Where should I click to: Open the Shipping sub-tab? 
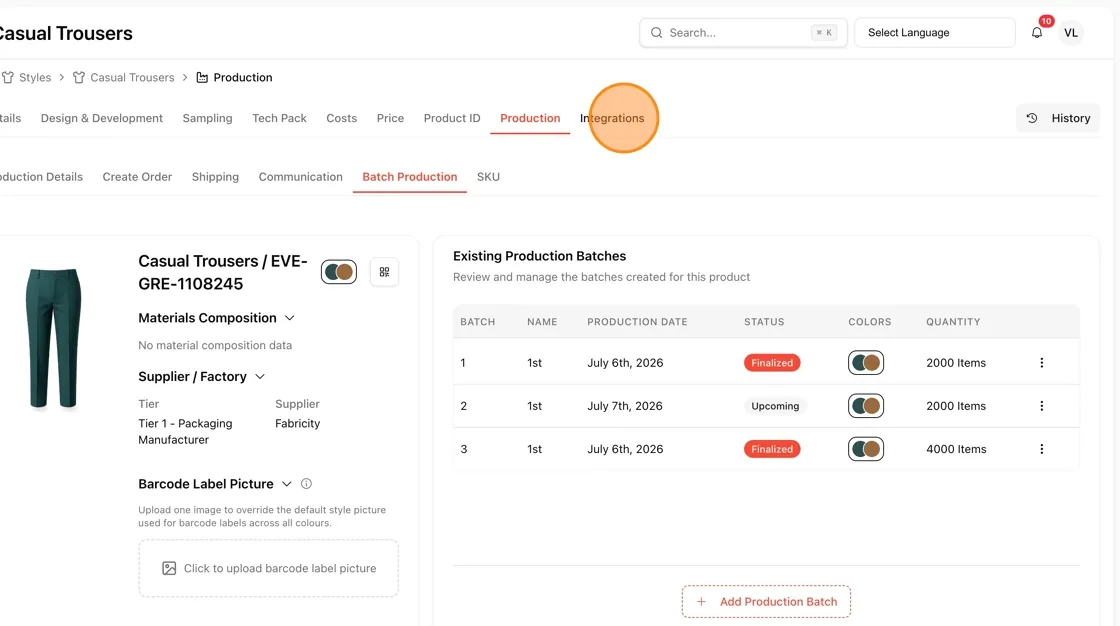pos(215,177)
